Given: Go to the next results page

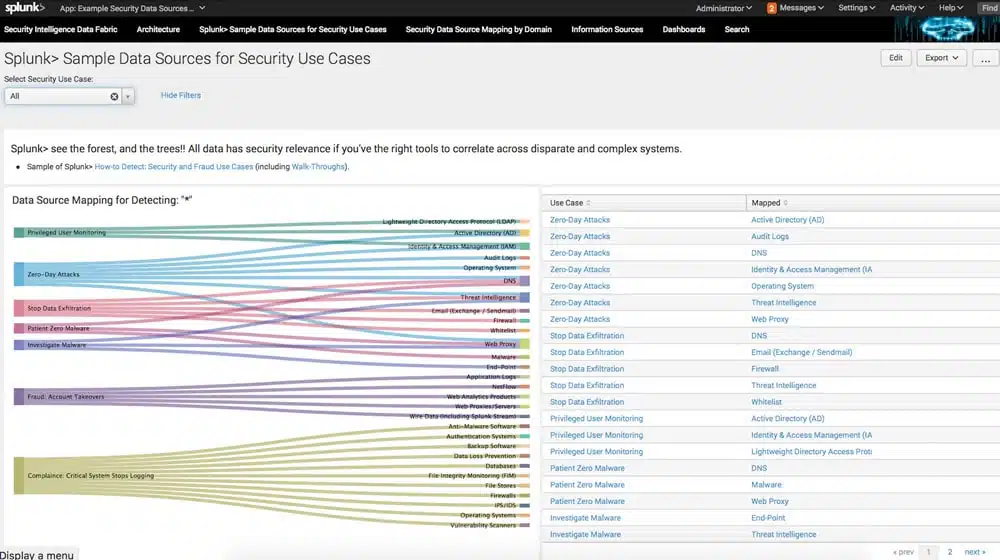Looking at the screenshot, I should [x=974, y=552].
